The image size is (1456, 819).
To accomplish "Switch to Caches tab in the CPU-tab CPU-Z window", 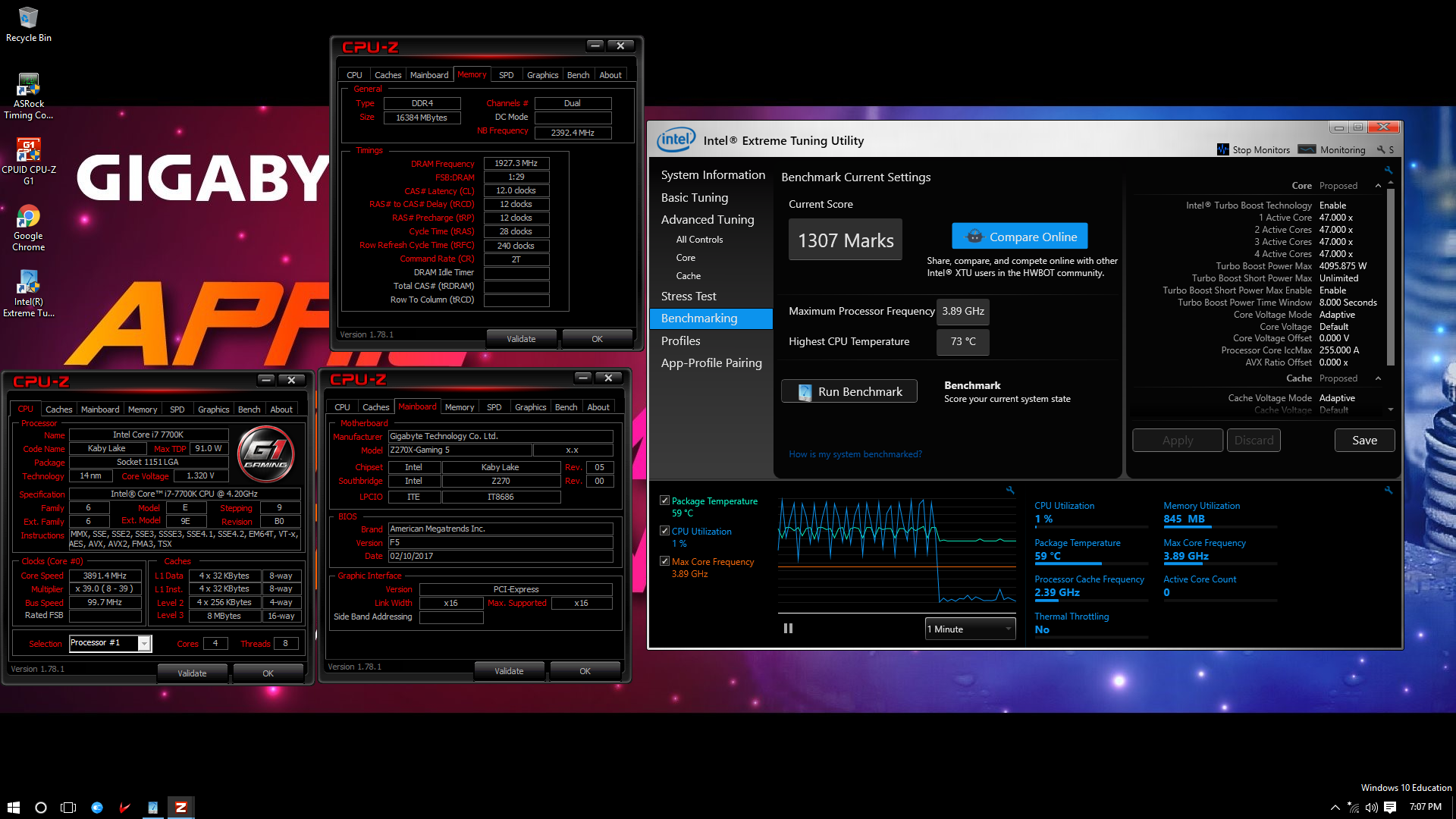I will pos(58,409).
